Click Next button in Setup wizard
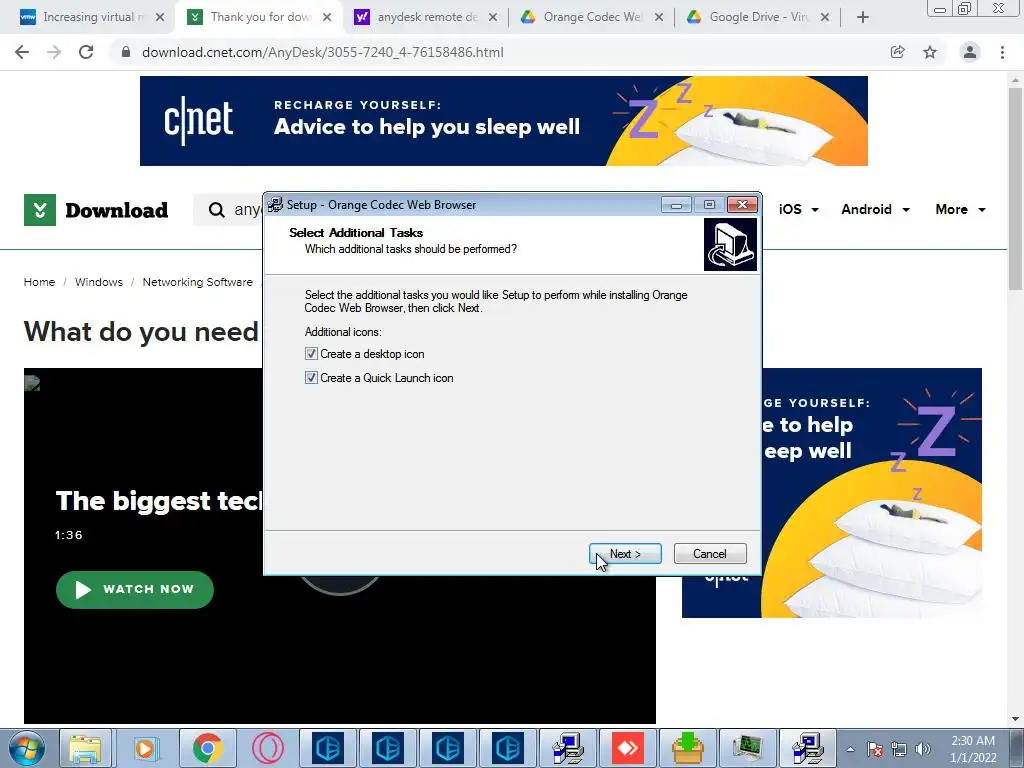The height and width of the screenshot is (768, 1024). 625,554
